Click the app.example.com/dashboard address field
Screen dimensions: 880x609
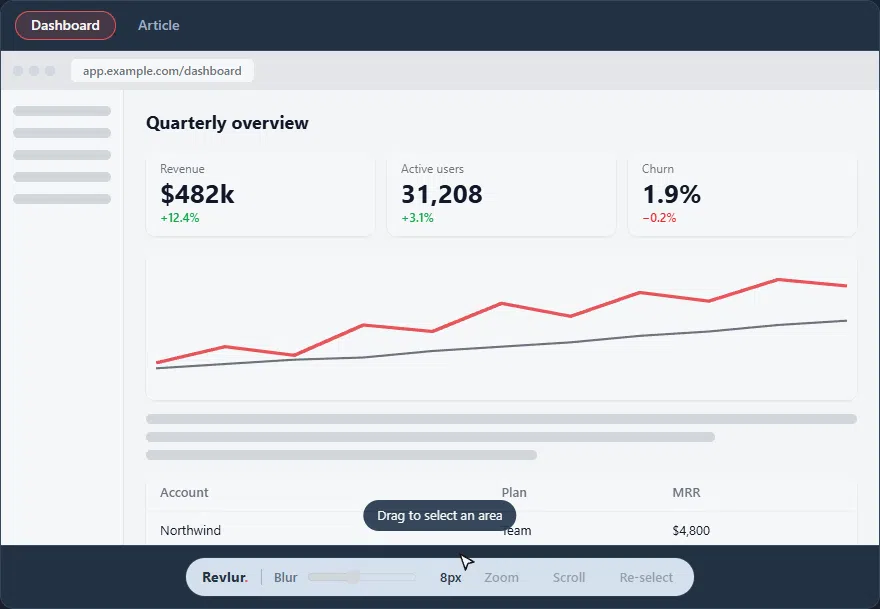[x=162, y=71]
